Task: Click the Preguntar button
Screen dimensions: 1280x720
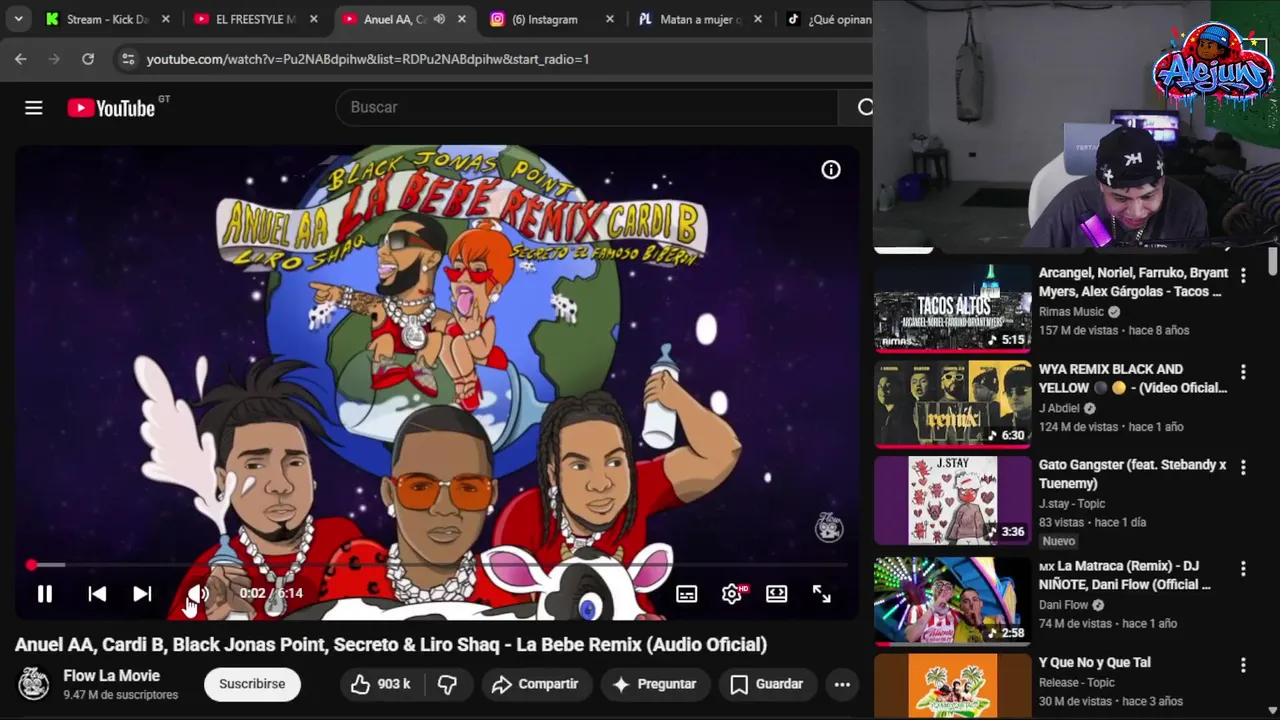Action: pos(654,684)
